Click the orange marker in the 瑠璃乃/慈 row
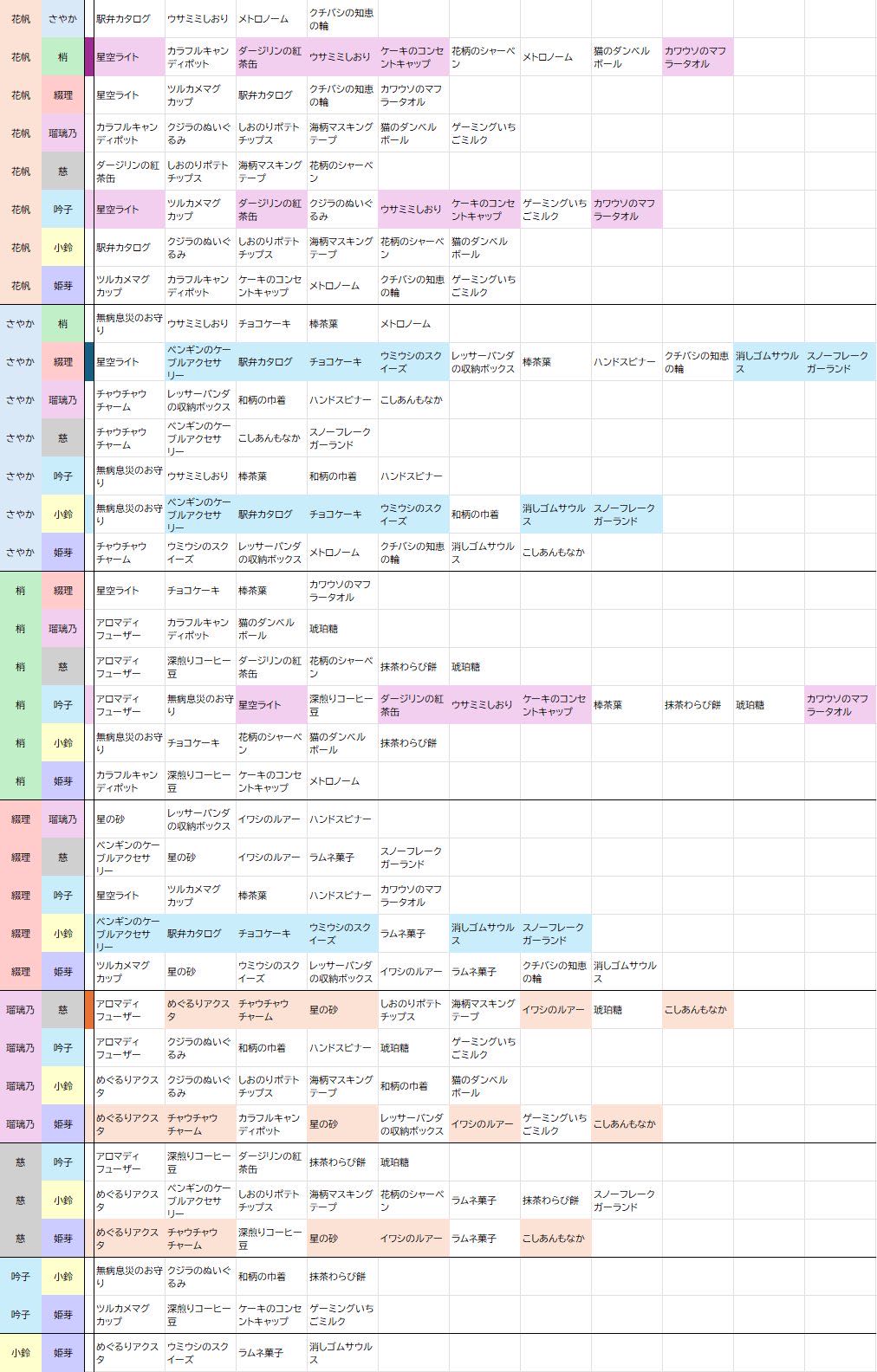The width and height of the screenshot is (877, 1372). [89, 1010]
